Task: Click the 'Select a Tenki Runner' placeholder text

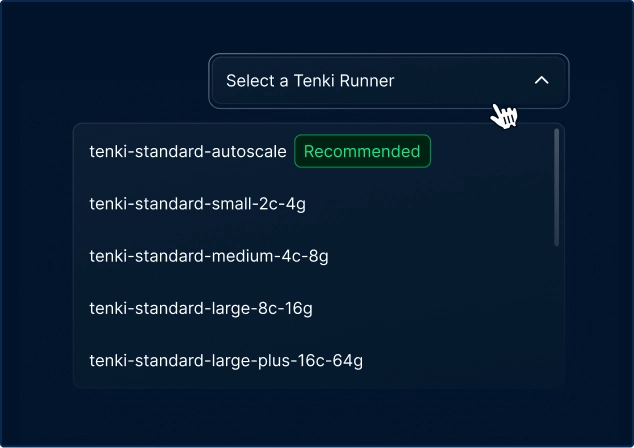Action: 310,81
